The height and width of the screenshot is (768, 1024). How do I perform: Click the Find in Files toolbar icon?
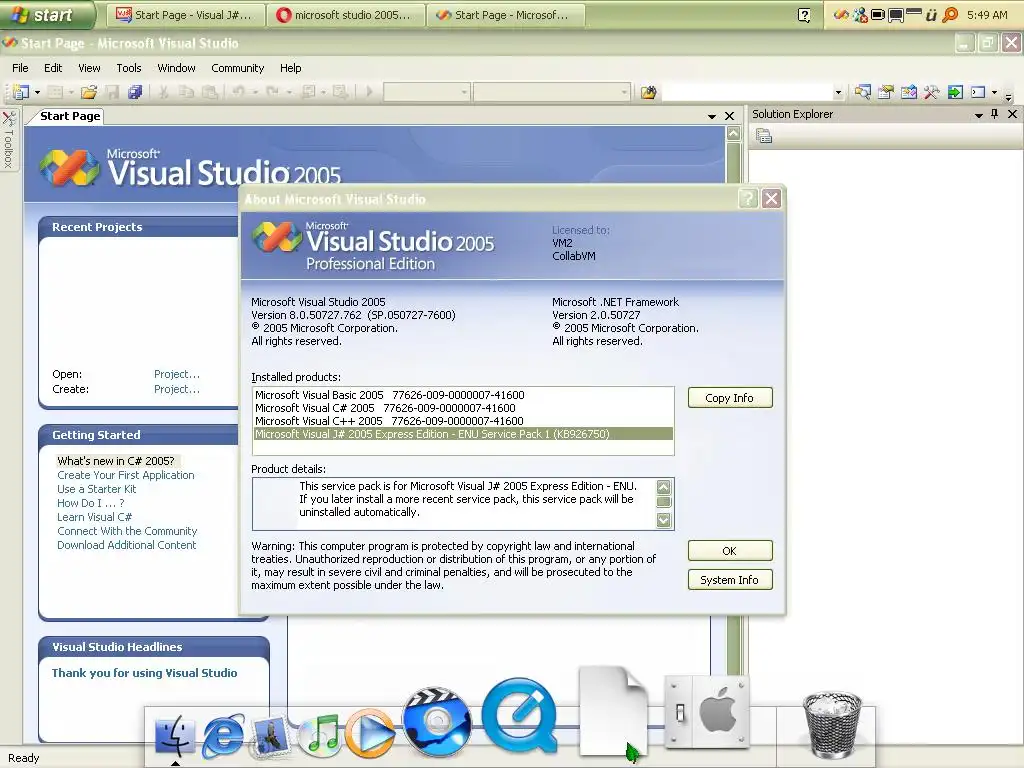(648, 92)
